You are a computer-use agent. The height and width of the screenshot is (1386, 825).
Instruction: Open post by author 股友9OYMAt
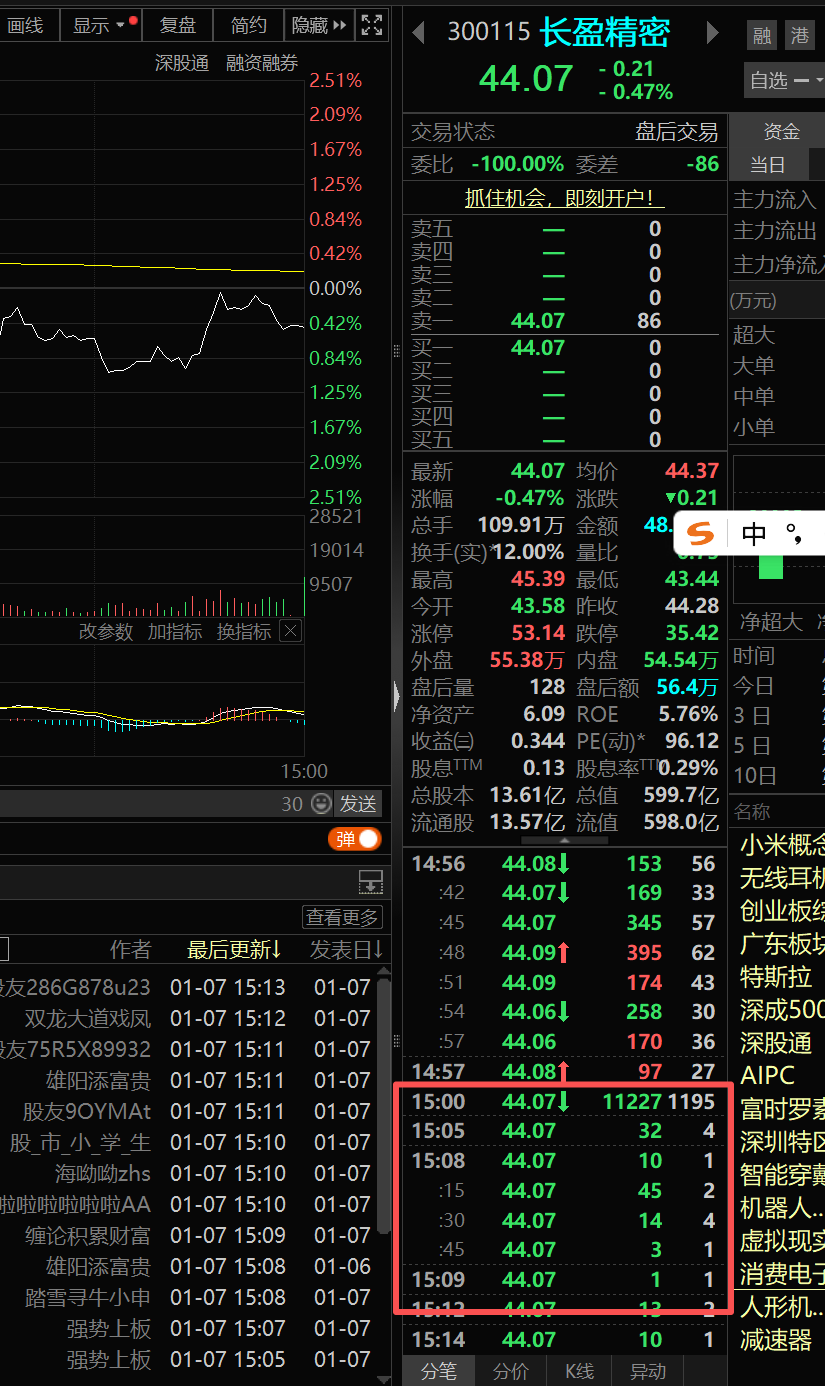87,1111
